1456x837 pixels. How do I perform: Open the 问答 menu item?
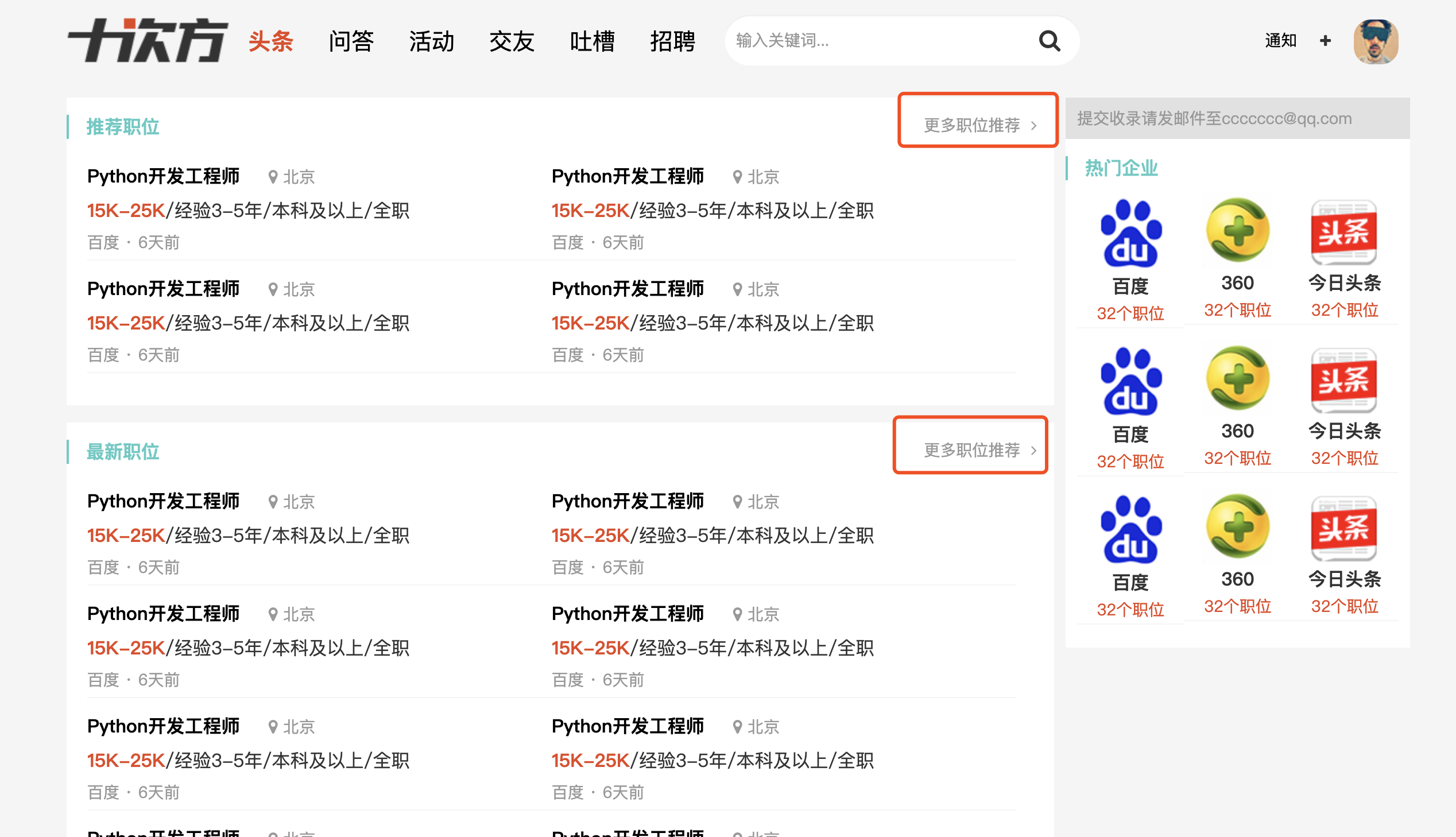pos(351,41)
